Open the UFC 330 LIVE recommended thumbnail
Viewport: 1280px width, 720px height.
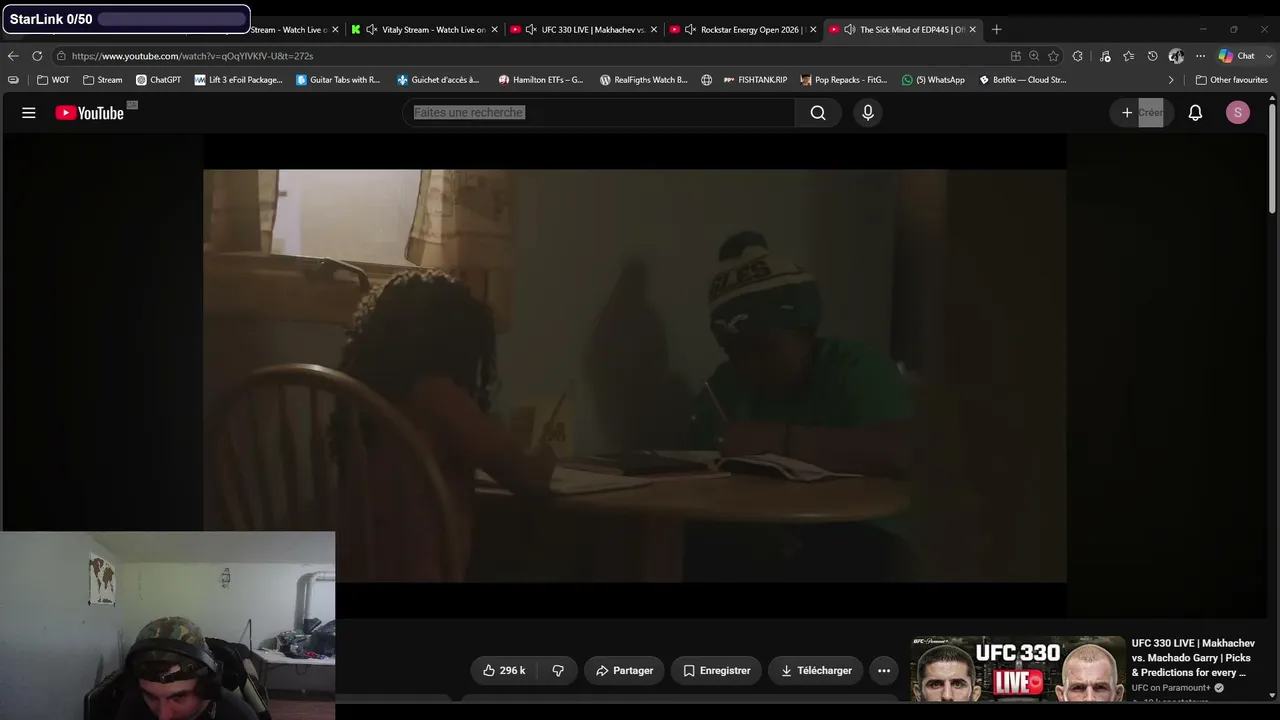(1018, 669)
